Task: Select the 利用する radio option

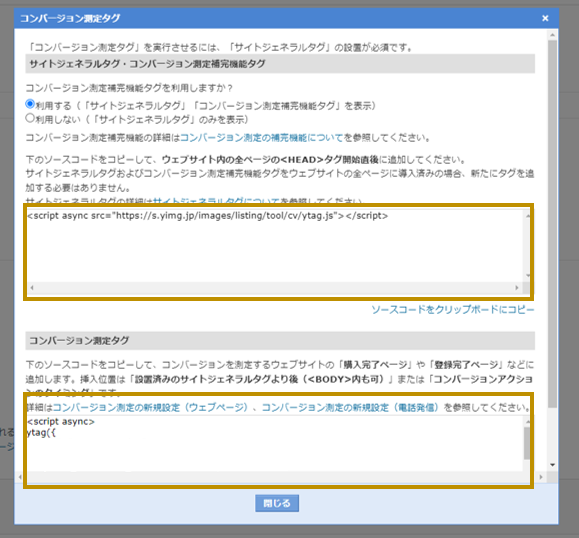Action: coord(30,104)
